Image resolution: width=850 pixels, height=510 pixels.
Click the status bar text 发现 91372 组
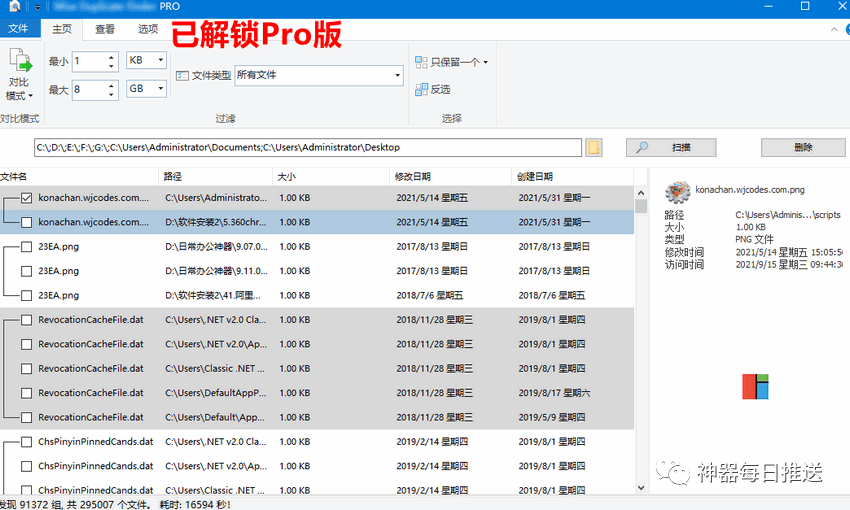pyautogui.click(x=33, y=505)
